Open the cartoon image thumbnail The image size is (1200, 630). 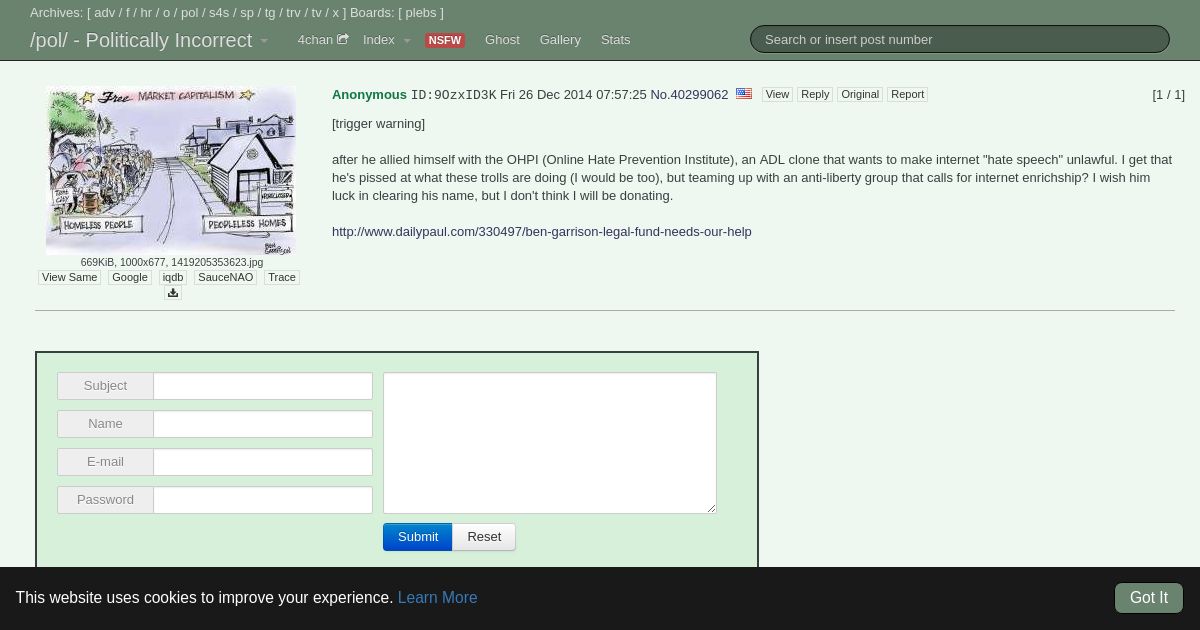[171, 170]
